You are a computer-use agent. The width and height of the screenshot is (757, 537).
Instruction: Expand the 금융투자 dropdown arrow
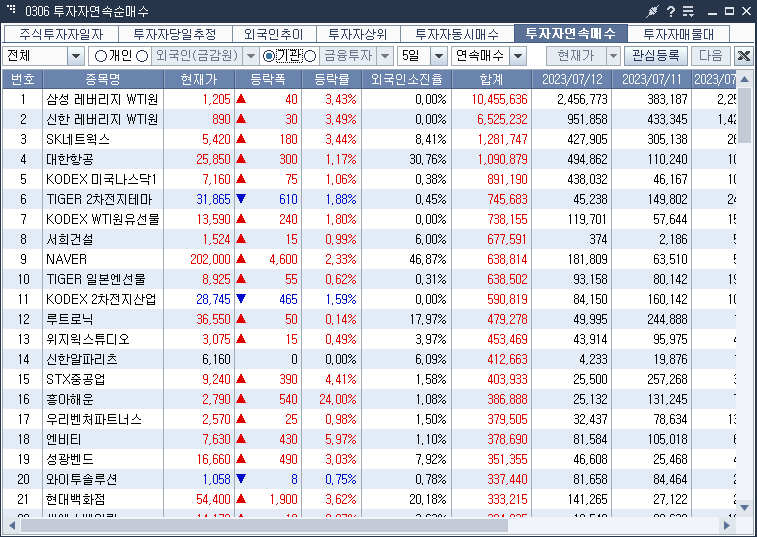point(385,56)
